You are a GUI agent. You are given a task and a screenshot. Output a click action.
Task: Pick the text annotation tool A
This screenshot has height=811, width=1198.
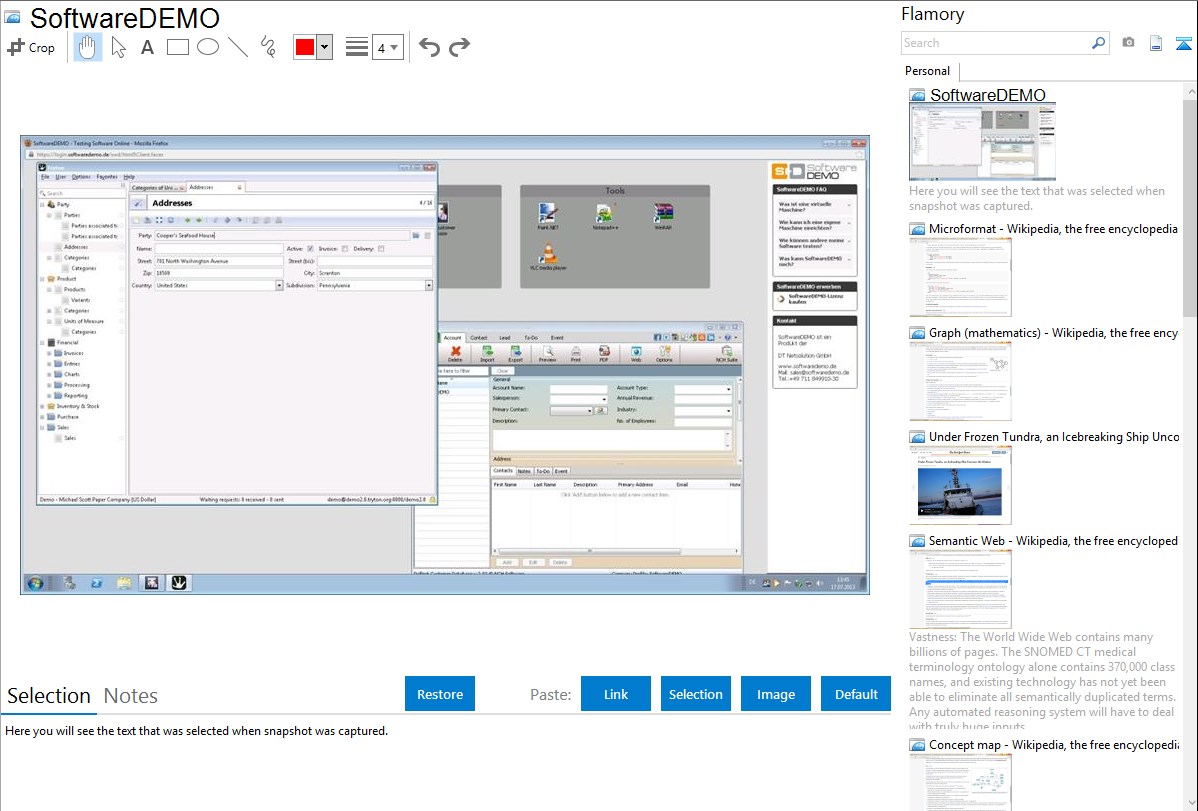[x=147, y=47]
